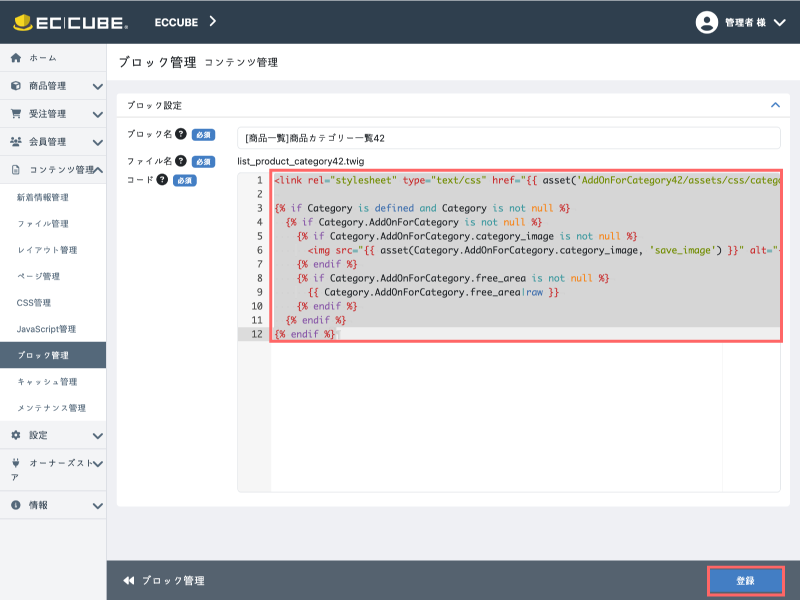Expand the 商品管理 chevron
This screenshot has height=600, width=800.
(97, 87)
